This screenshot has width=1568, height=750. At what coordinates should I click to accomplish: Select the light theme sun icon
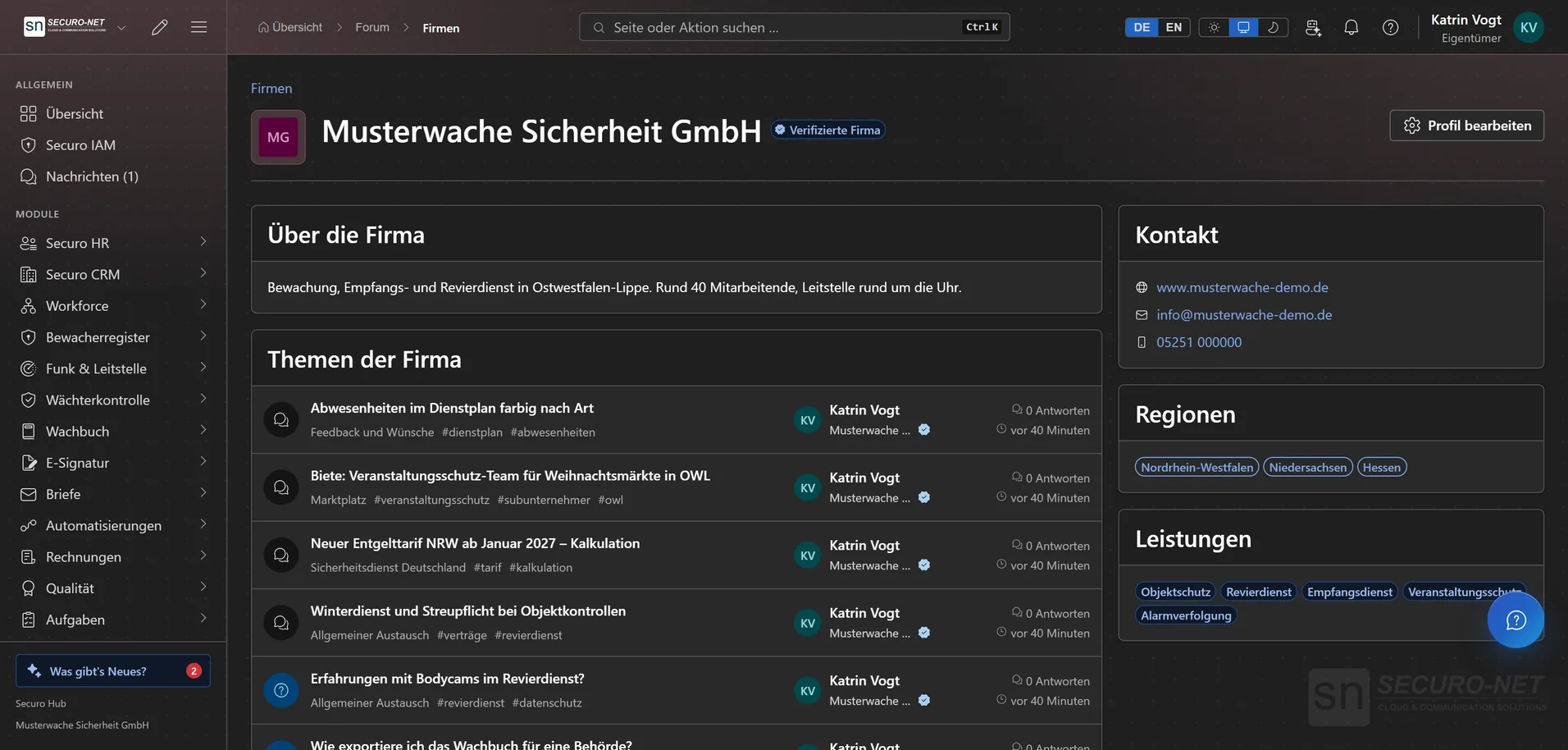coord(1214,27)
